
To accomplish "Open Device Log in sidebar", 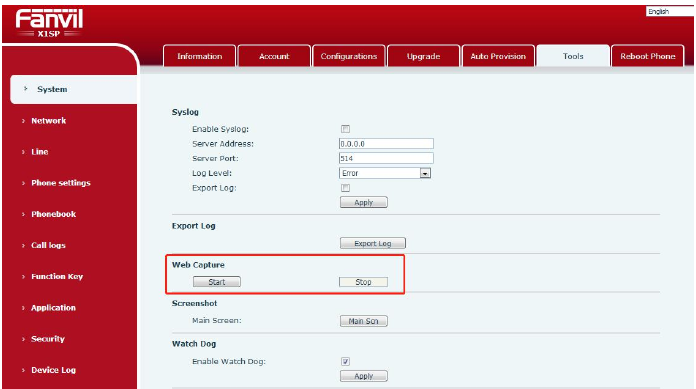I will click(53, 370).
